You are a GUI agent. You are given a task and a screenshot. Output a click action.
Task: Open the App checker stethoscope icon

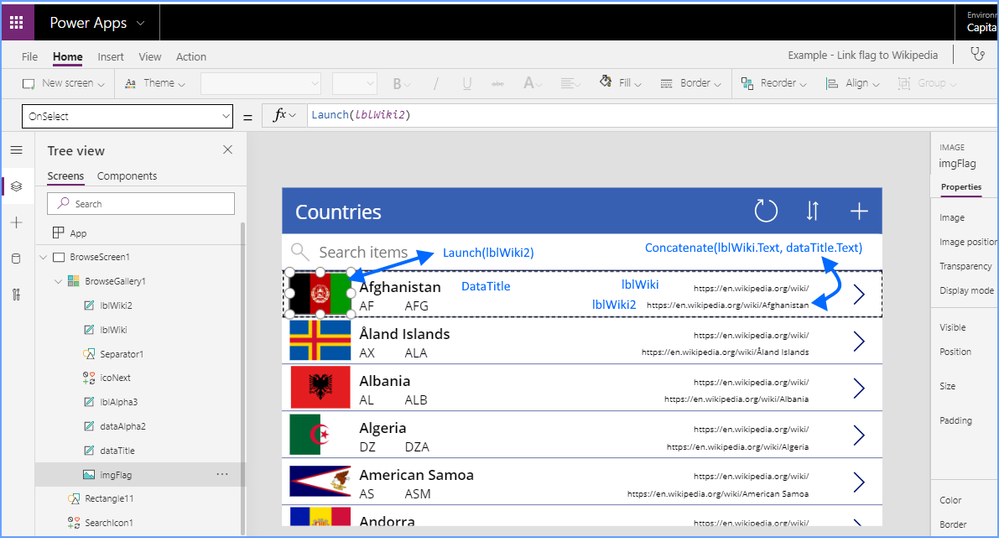tap(977, 55)
